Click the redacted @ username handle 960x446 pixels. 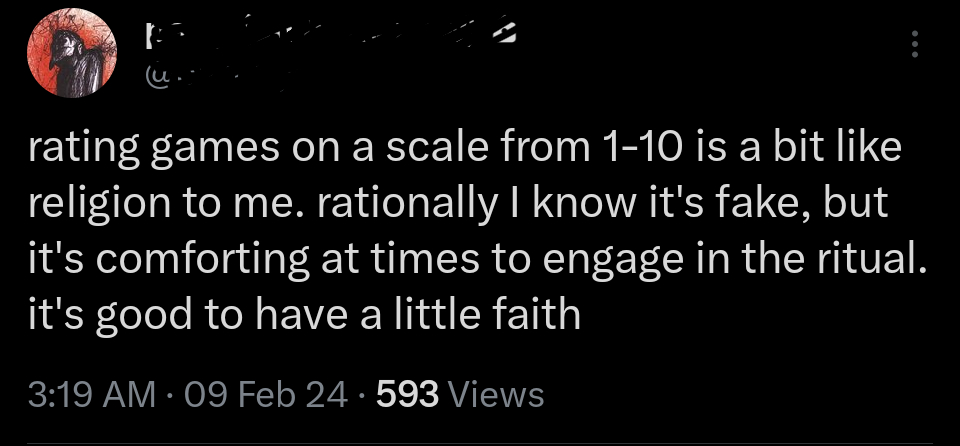coord(215,78)
